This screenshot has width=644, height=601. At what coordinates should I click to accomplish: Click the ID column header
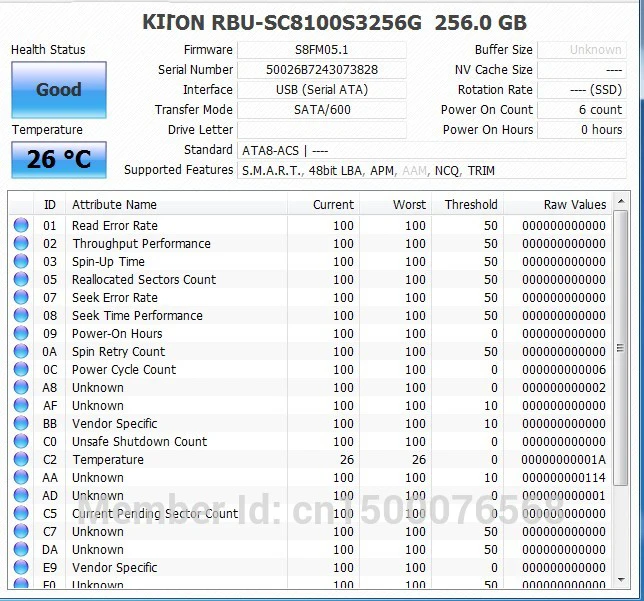click(x=50, y=205)
